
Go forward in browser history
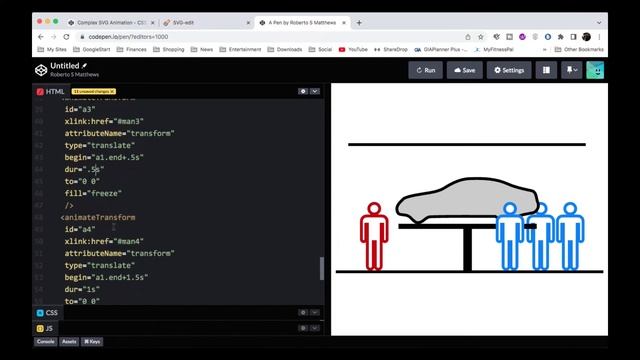point(53,37)
